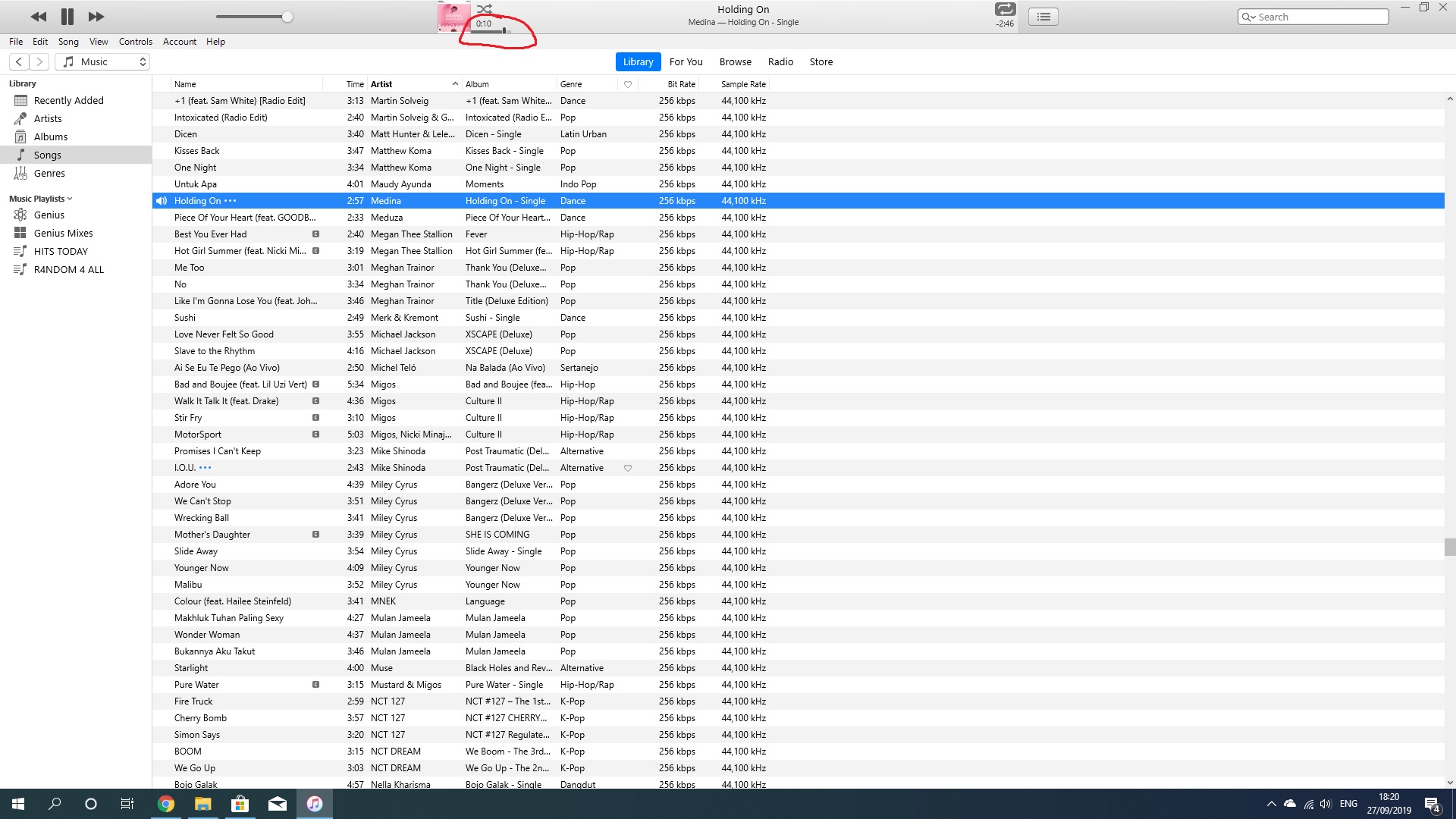This screenshot has height=819, width=1456.
Task: Click the Store link
Action: coord(821,61)
